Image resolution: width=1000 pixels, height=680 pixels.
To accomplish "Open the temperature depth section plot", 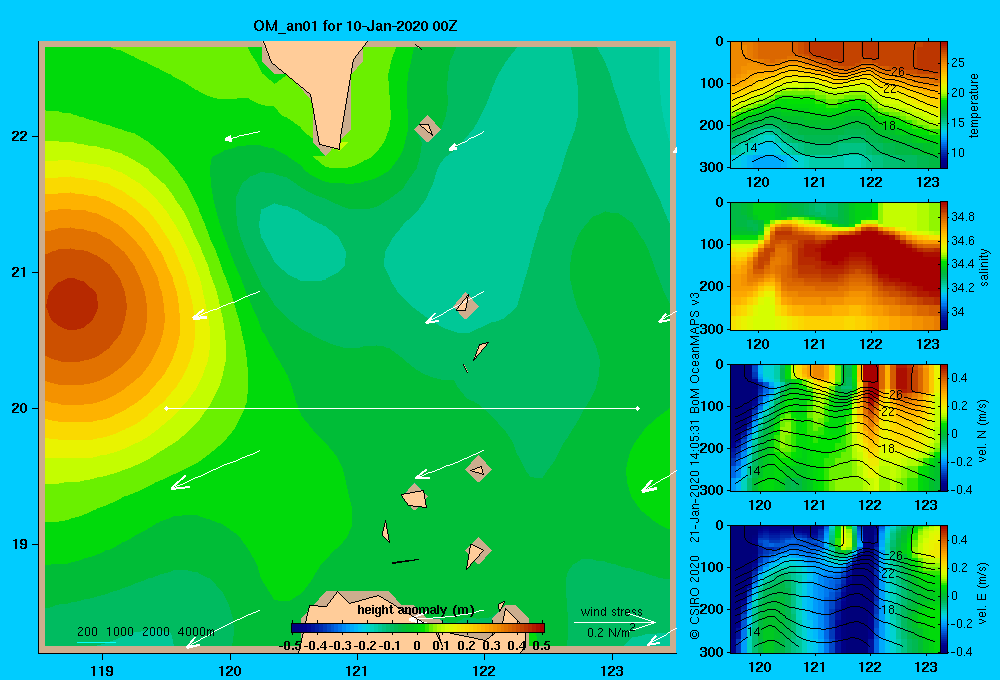I will point(834,105).
